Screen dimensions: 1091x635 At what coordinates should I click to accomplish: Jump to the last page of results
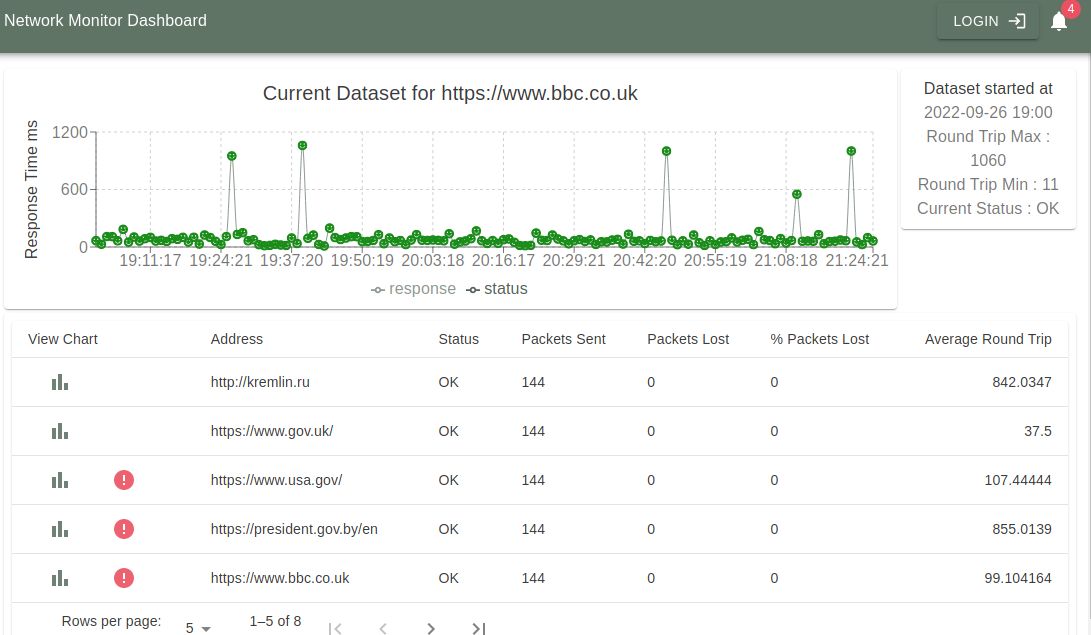[479, 628]
